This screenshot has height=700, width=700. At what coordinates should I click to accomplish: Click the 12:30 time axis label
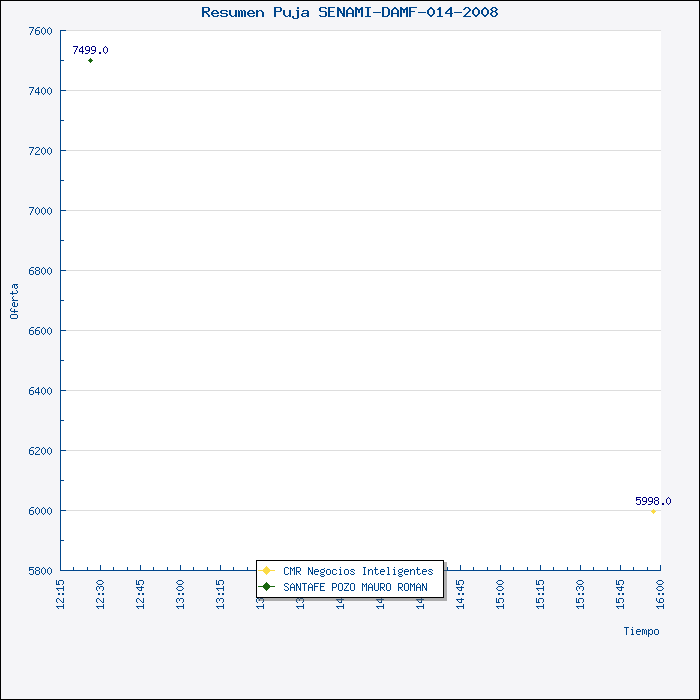(x=101, y=592)
